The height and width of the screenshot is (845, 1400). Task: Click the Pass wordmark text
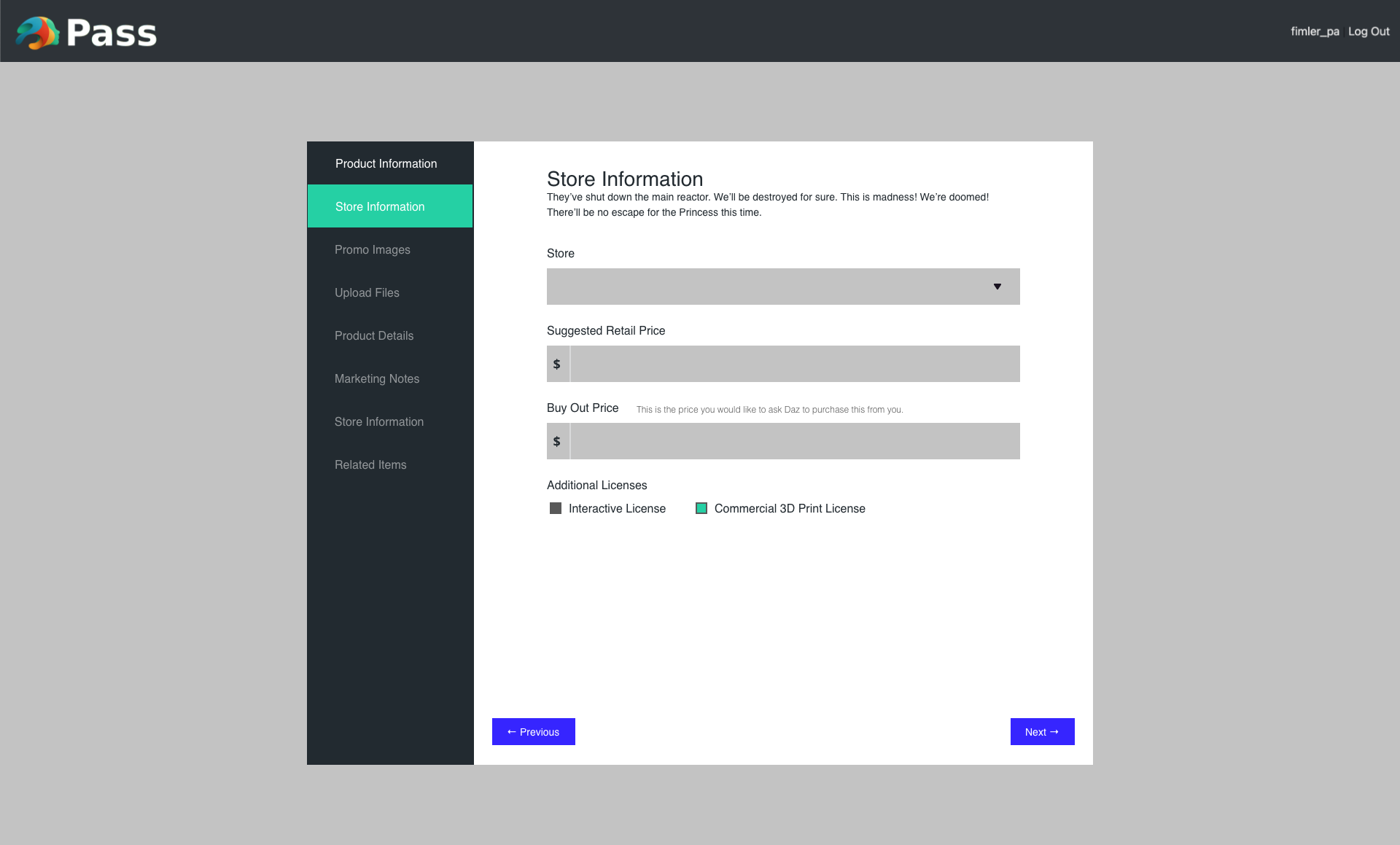112,33
